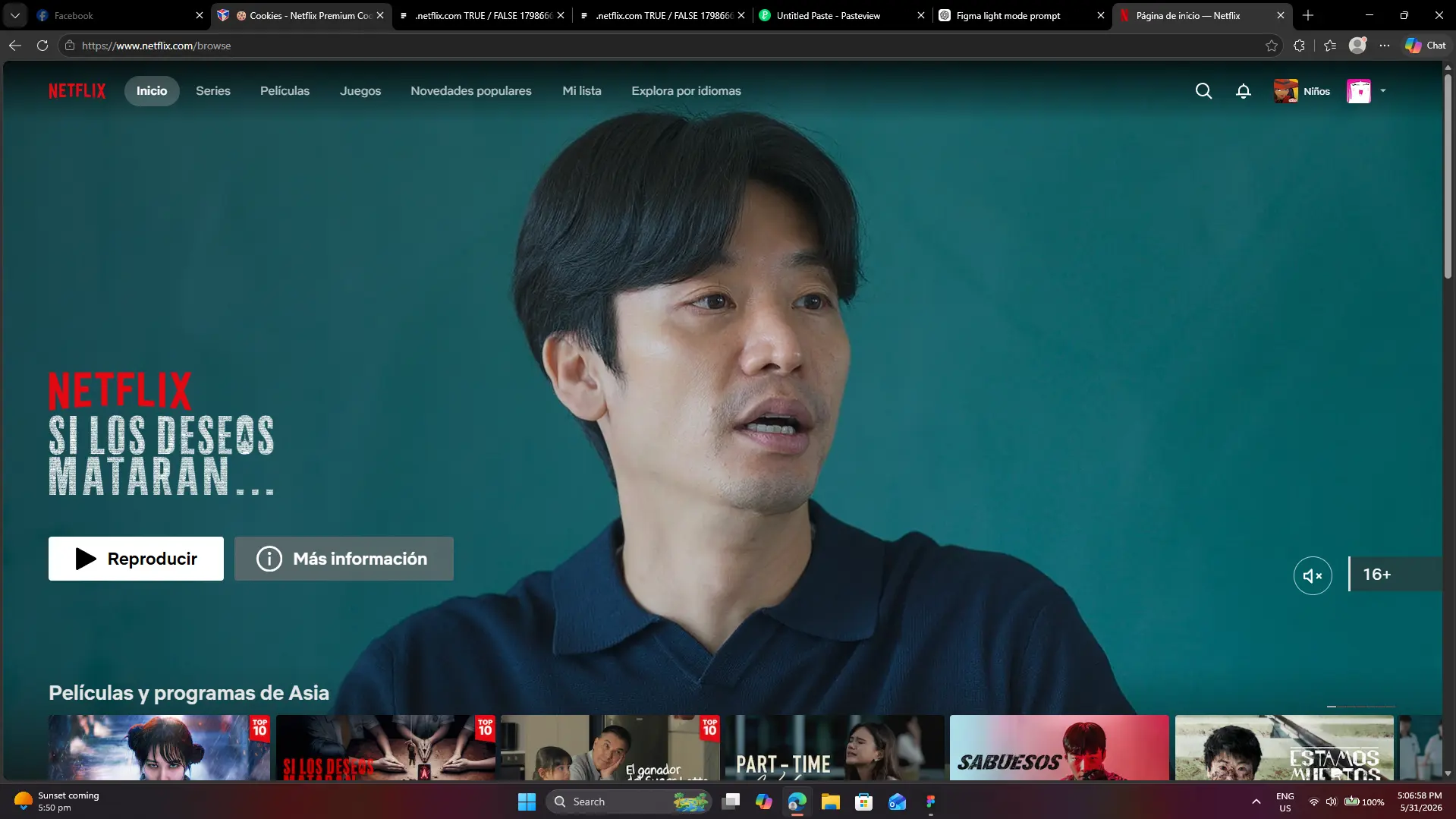Close the Facebook tab

(x=200, y=15)
